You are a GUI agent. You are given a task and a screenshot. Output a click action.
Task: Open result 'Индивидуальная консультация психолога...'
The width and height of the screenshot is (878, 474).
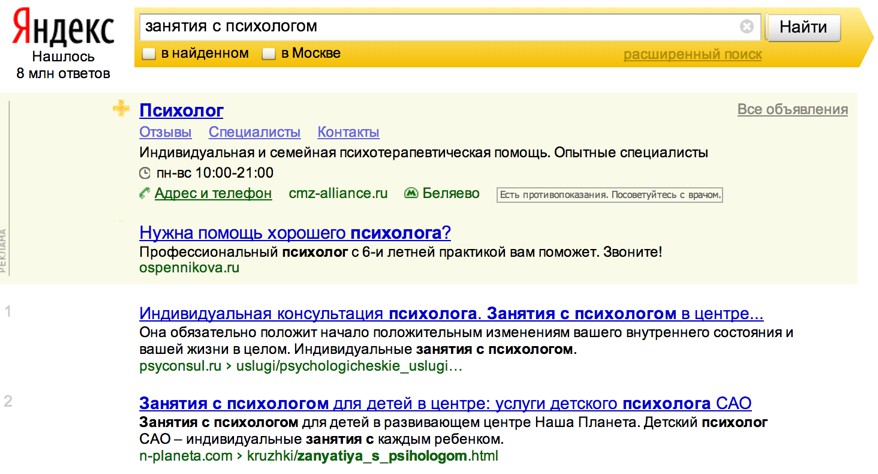point(451,313)
